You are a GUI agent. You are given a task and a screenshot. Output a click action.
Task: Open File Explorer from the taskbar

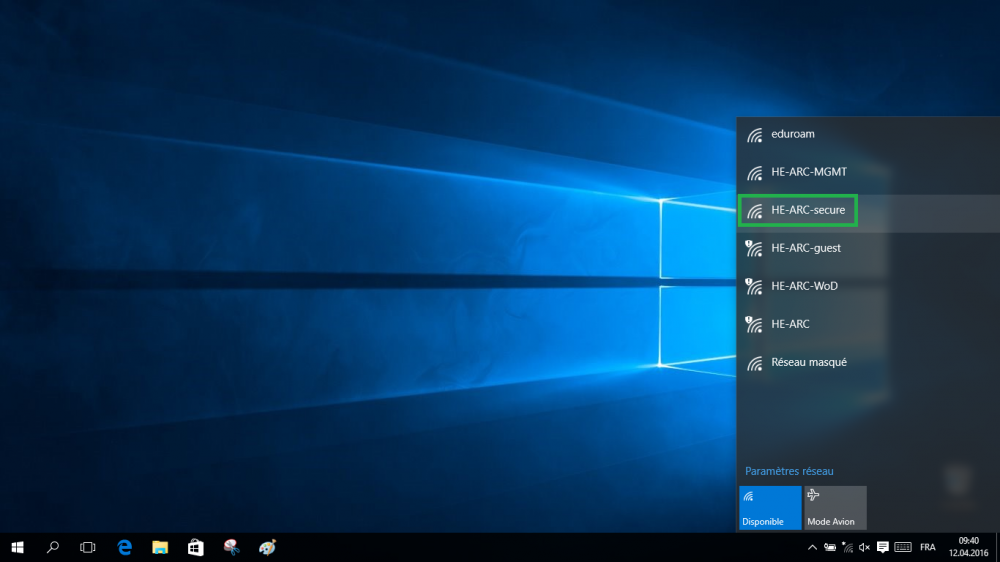[160, 547]
